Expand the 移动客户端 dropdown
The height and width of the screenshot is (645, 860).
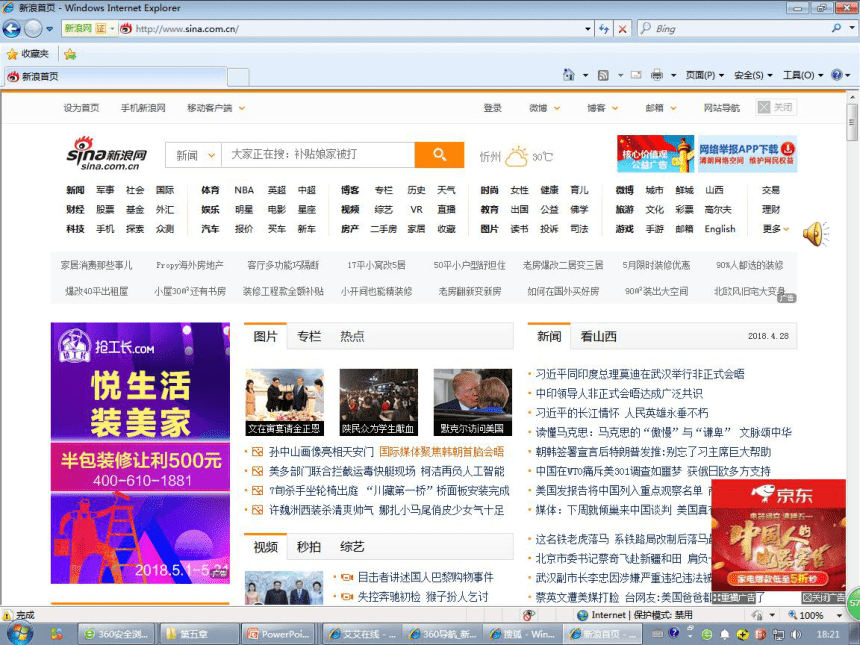click(242, 108)
